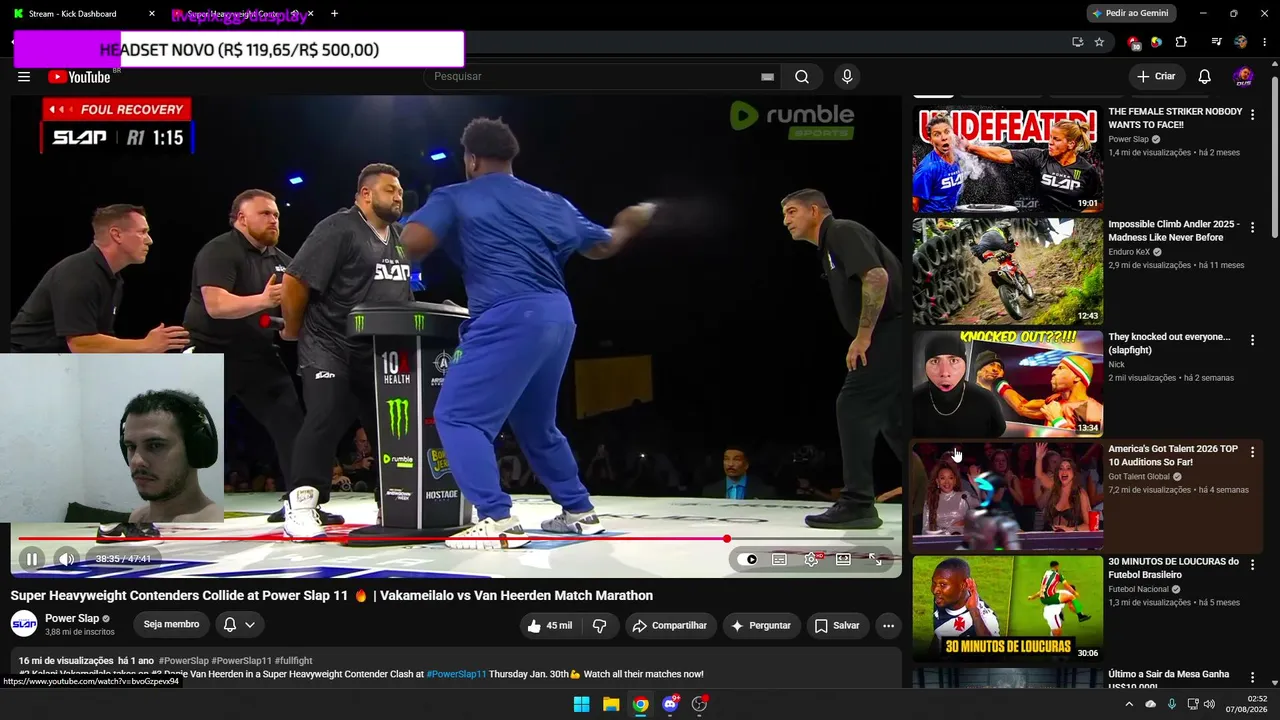The width and height of the screenshot is (1280, 720).
Task: Open options for 'Último a Sair da Mesa' video
Action: [1252, 677]
